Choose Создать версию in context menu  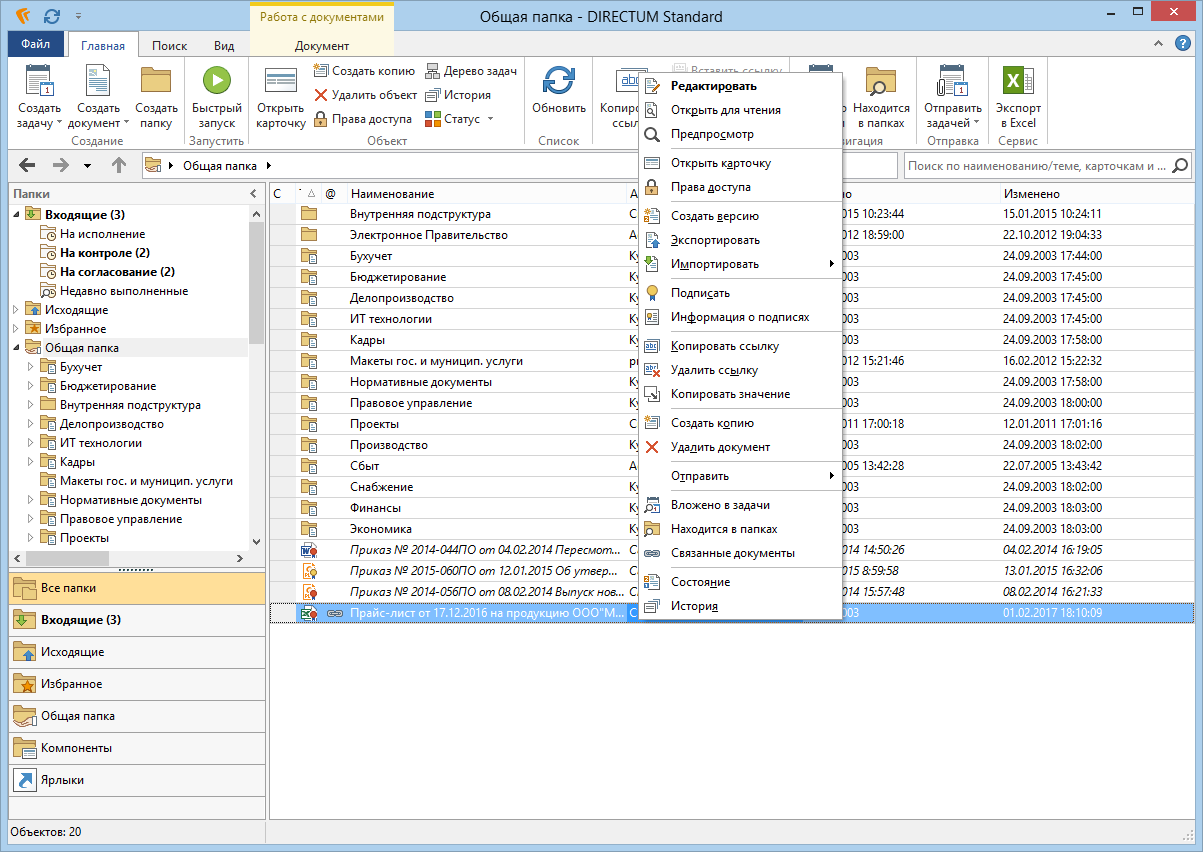tap(740, 216)
